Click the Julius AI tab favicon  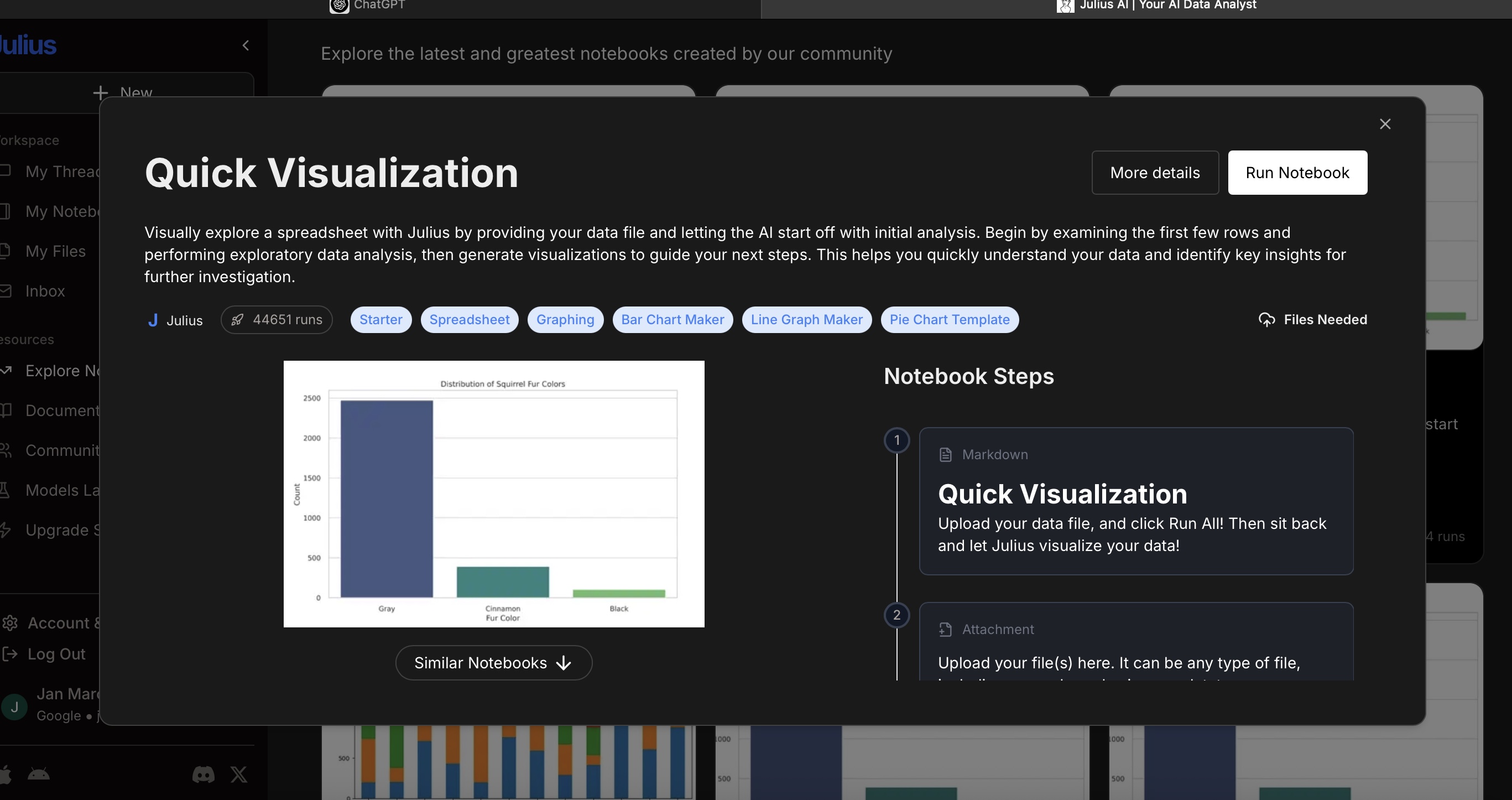1065,6
